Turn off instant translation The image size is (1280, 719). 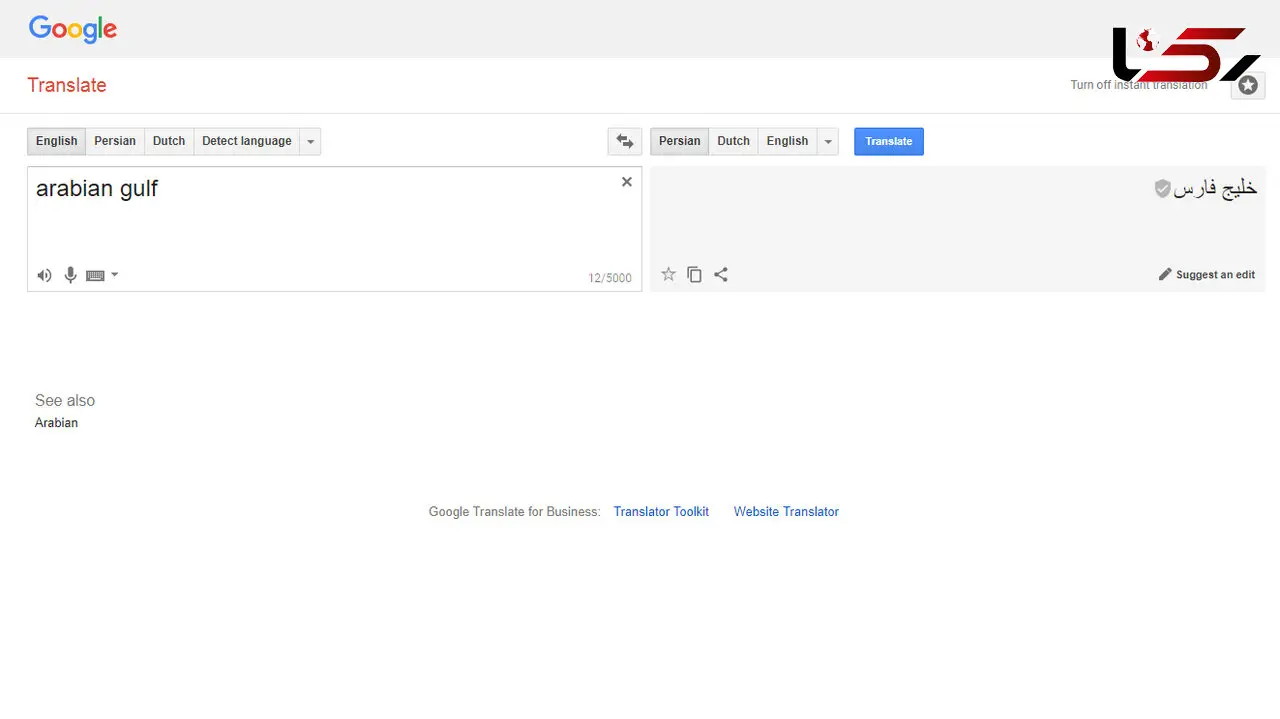[x=1139, y=85]
